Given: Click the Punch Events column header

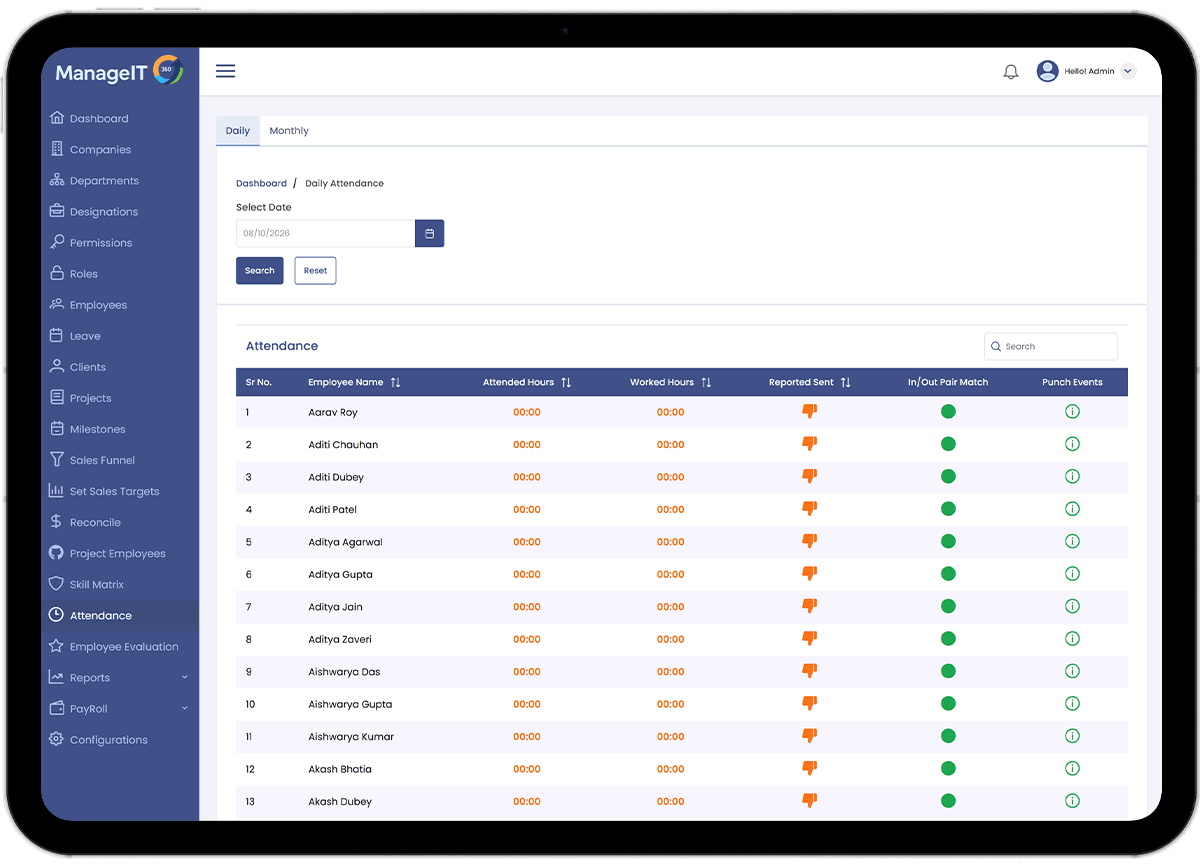Looking at the screenshot, I should click(1072, 382).
